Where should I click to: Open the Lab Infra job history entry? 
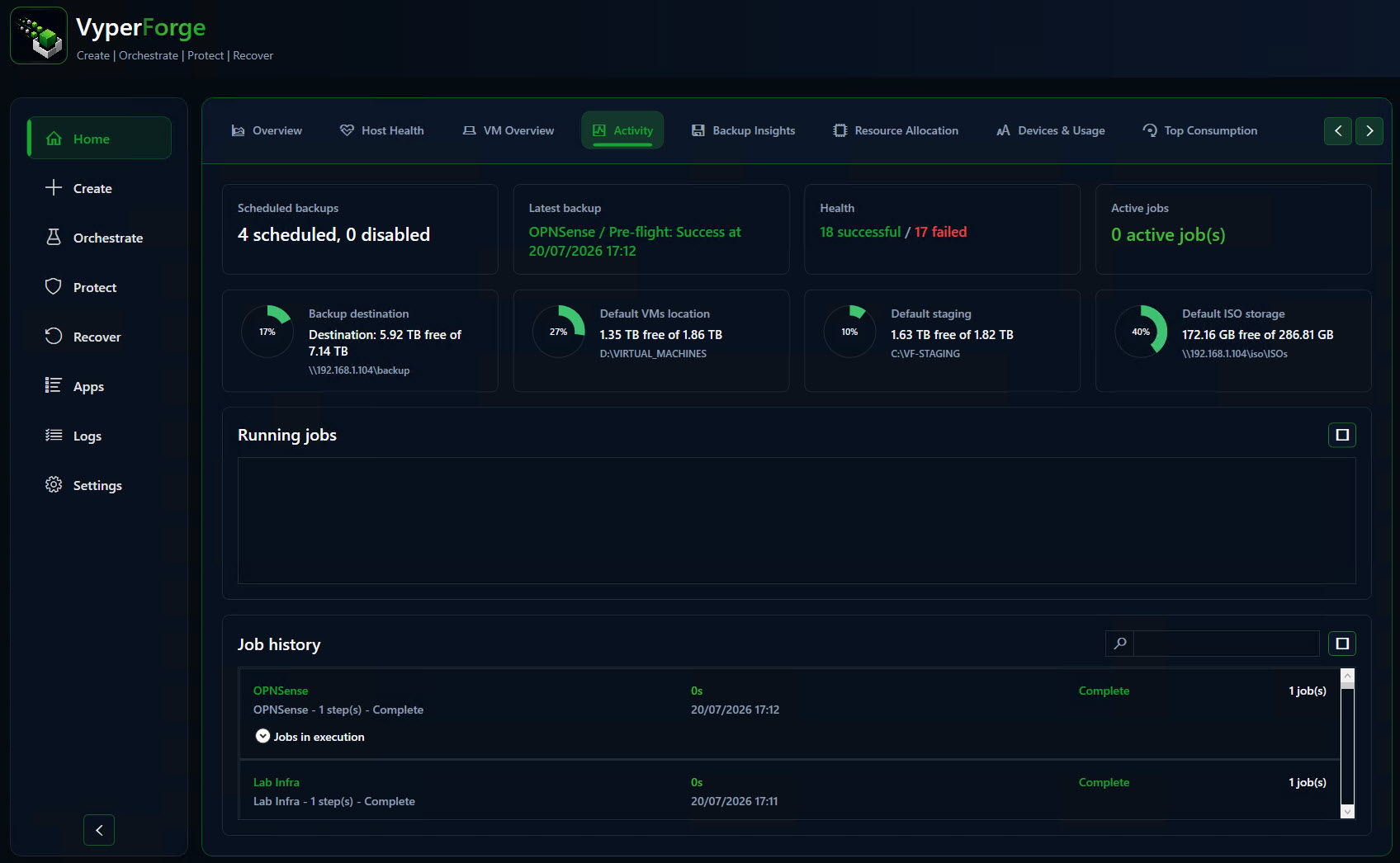point(789,790)
